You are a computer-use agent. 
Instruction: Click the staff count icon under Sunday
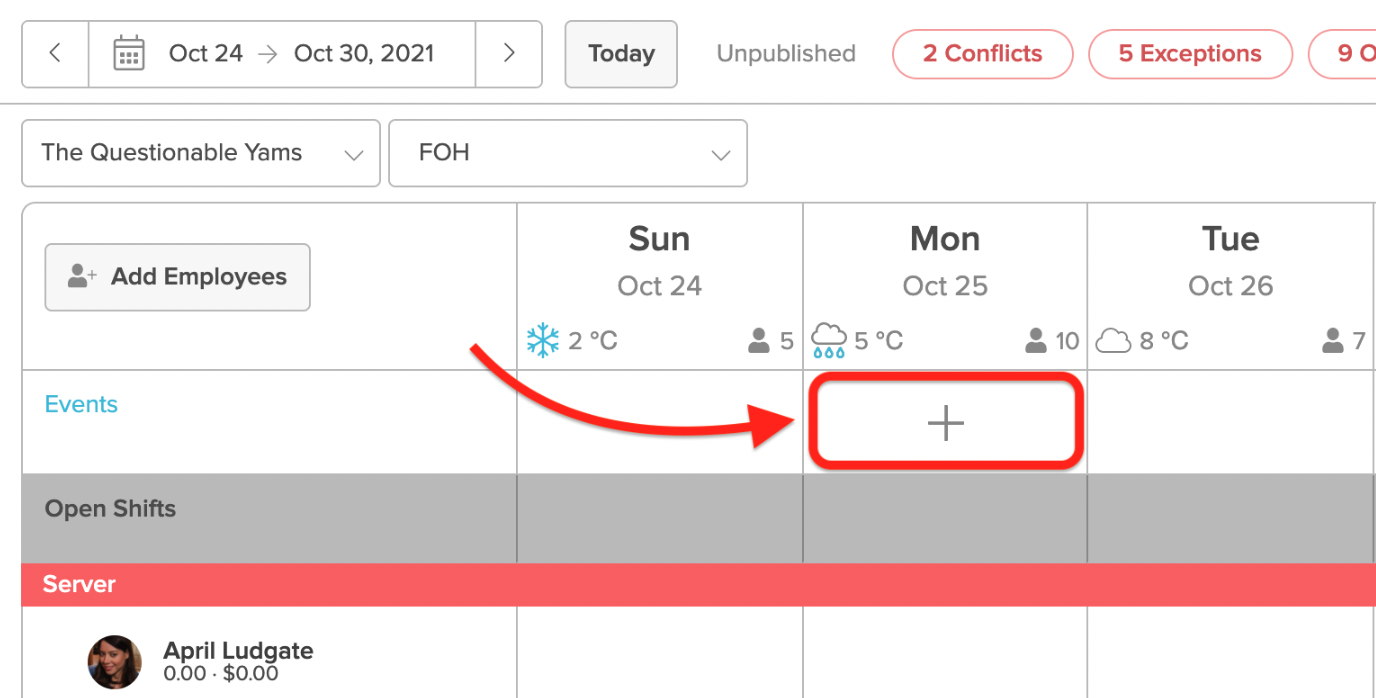[759, 341]
